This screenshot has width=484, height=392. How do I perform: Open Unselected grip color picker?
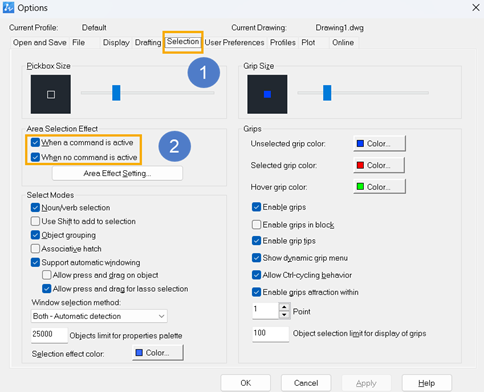point(379,144)
